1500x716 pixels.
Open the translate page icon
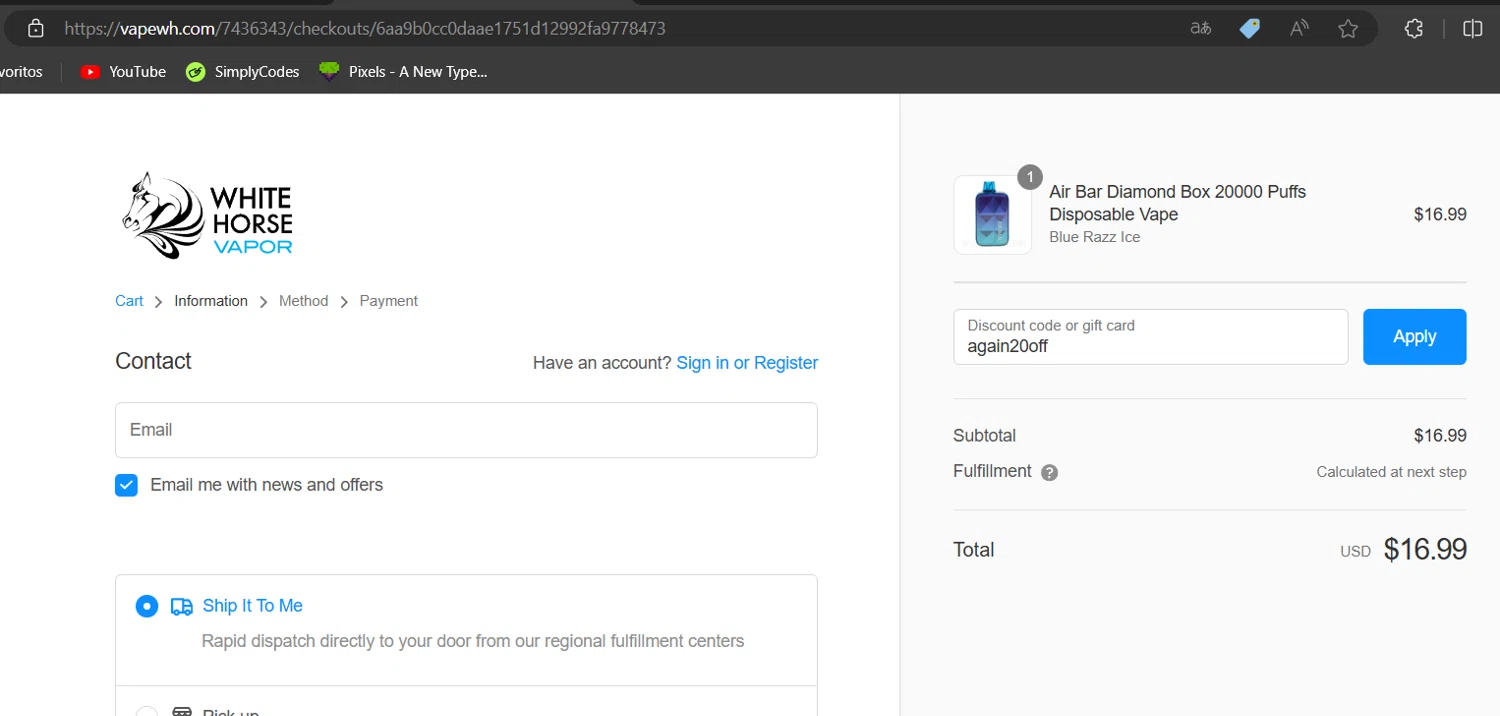(x=1201, y=29)
